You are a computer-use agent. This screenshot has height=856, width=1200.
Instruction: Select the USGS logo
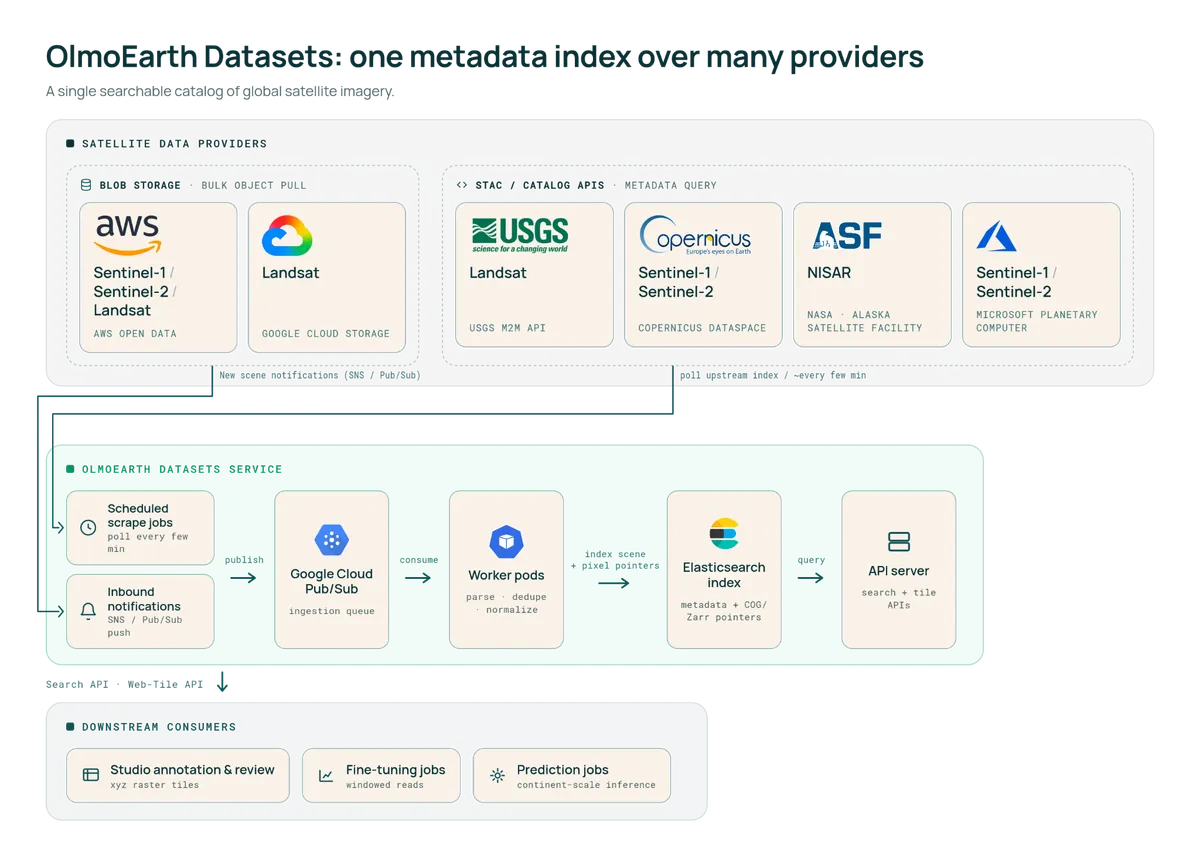520,235
